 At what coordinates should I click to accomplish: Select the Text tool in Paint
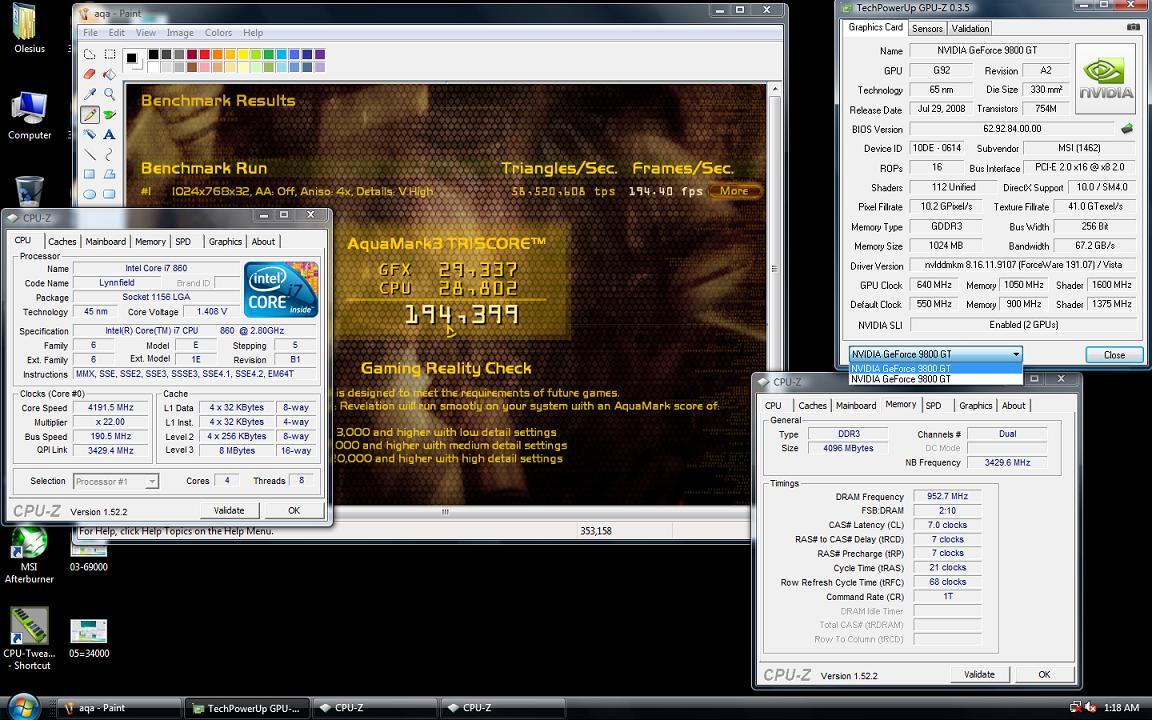[x=109, y=134]
